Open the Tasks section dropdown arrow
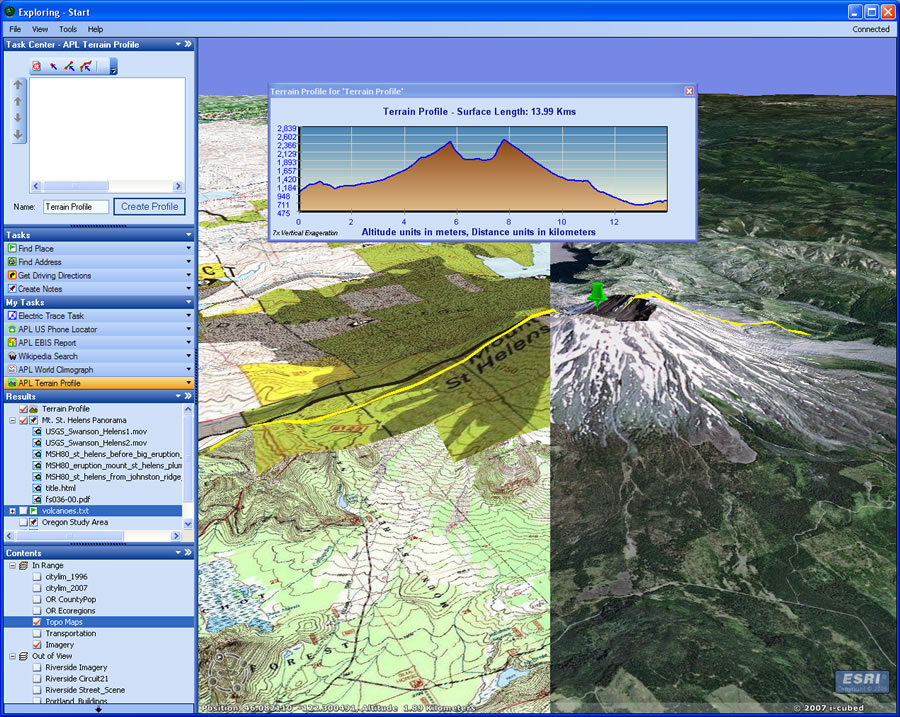Screen dimensions: 900x717 tap(188, 235)
